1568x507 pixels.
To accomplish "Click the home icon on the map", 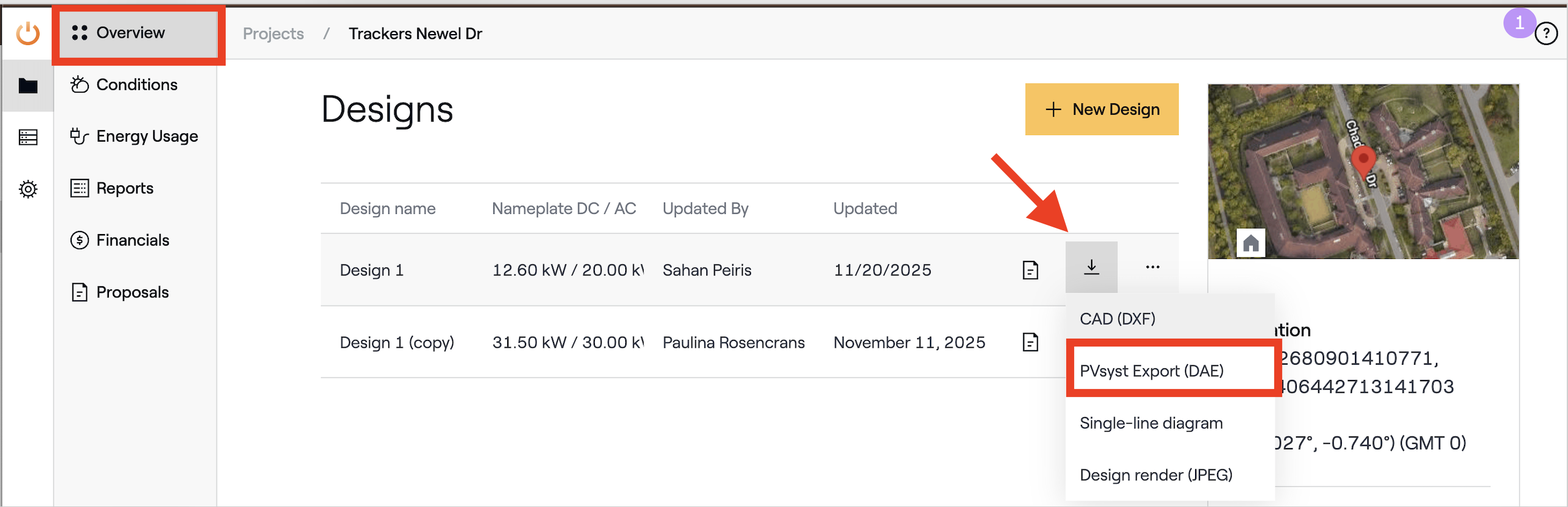I will pos(1251,243).
